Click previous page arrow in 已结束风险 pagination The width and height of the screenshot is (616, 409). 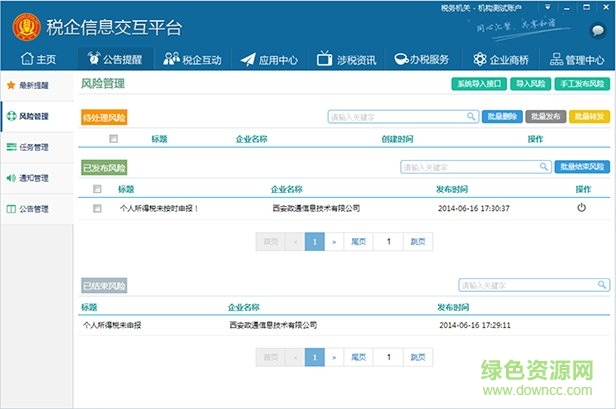(295, 356)
